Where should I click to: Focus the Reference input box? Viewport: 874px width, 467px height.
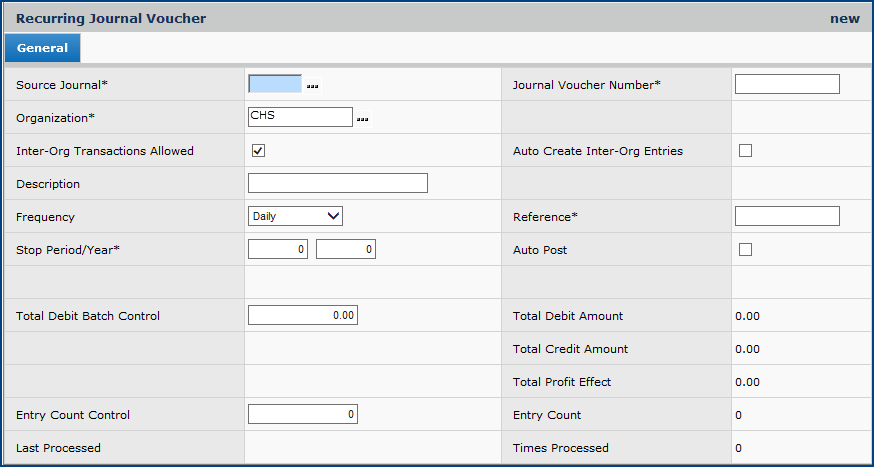pos(787,217)
